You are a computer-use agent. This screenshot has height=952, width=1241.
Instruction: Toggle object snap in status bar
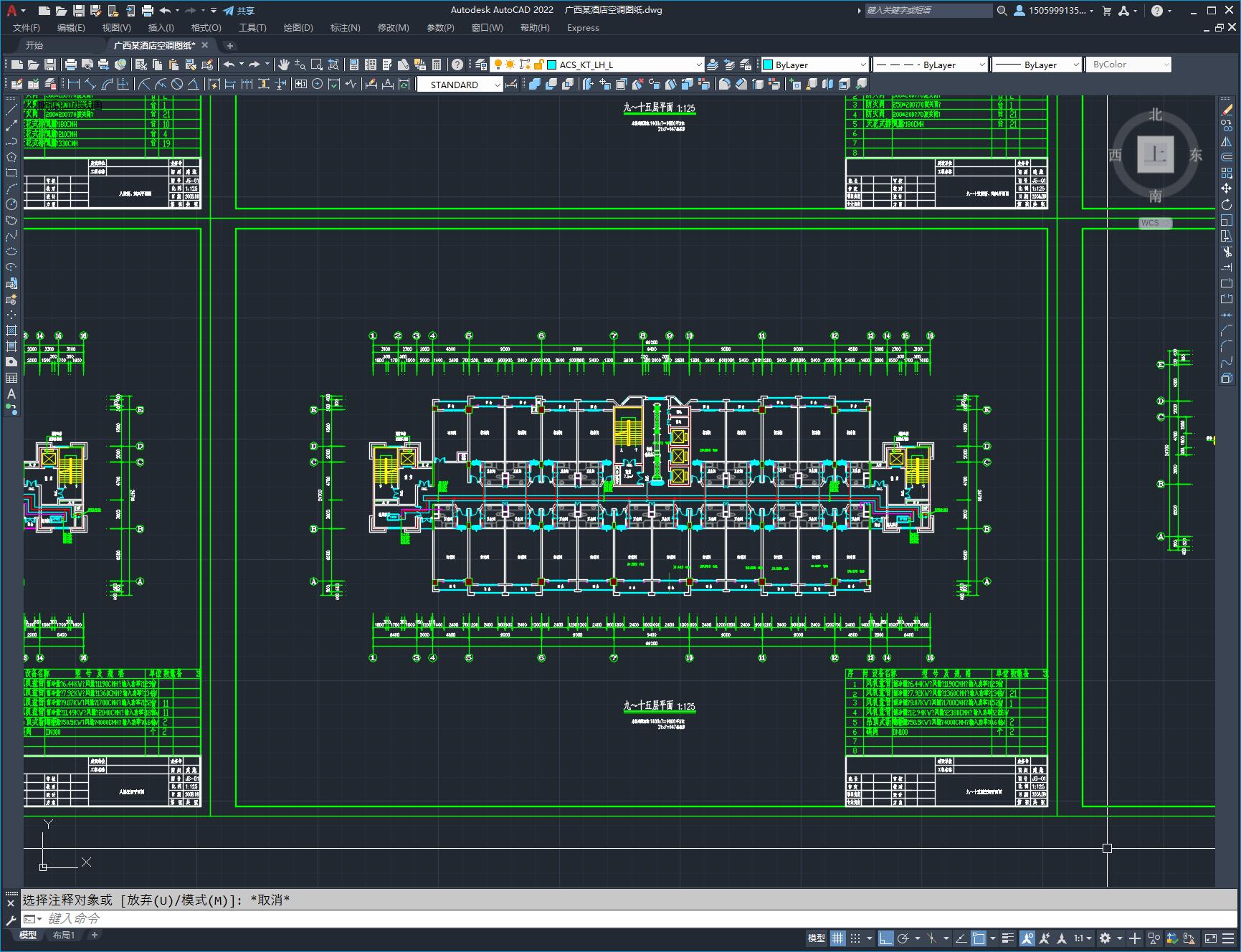[x=979, y=938]
